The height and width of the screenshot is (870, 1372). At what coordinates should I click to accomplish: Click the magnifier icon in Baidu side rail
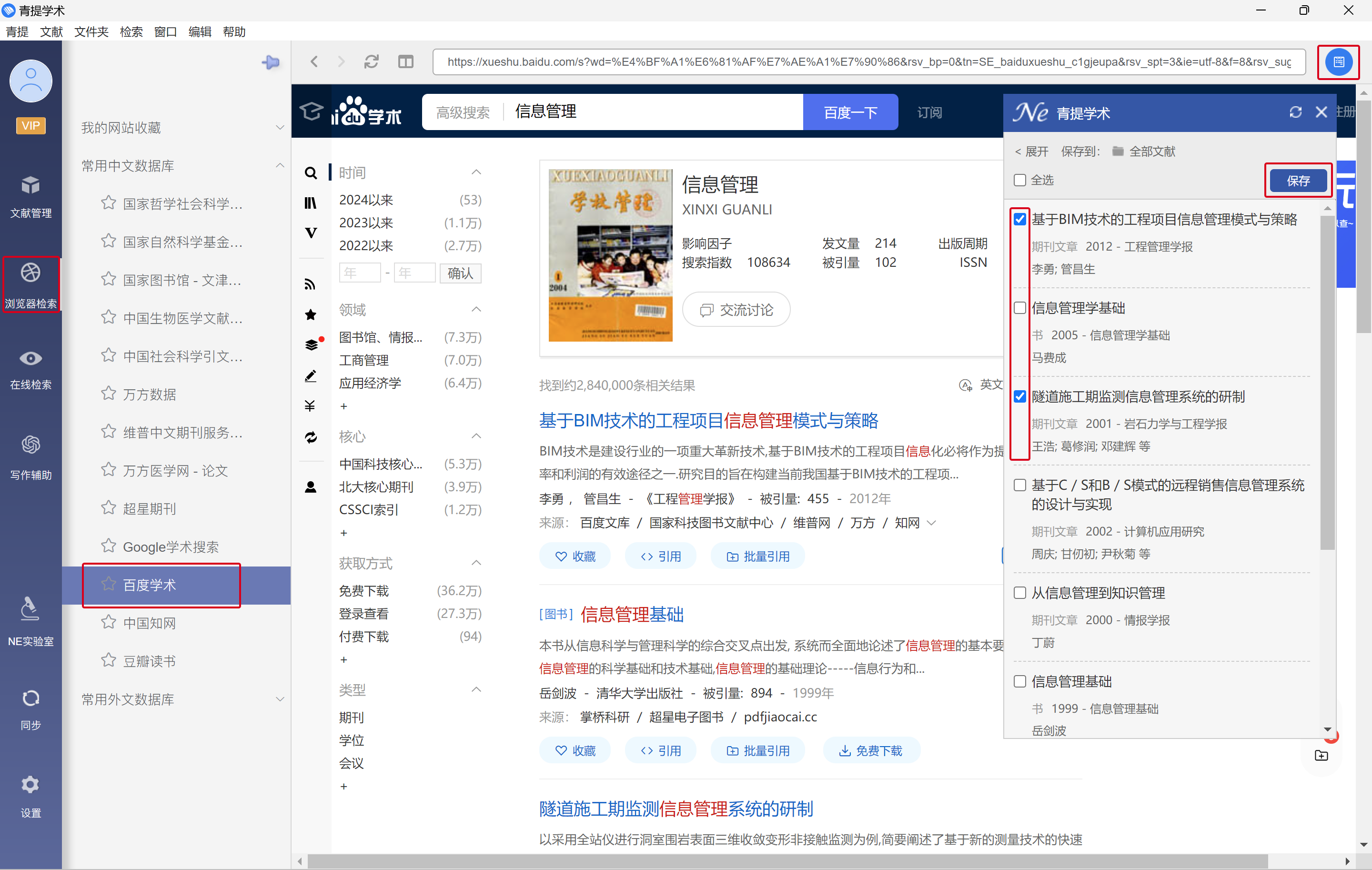(x=311, y=172)
